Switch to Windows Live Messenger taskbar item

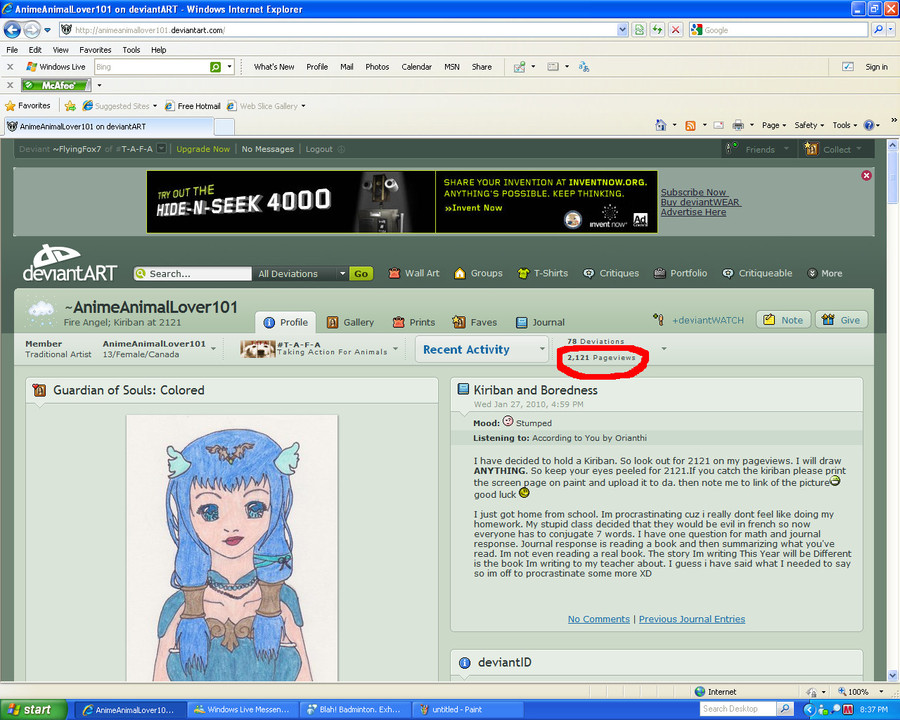245,710
